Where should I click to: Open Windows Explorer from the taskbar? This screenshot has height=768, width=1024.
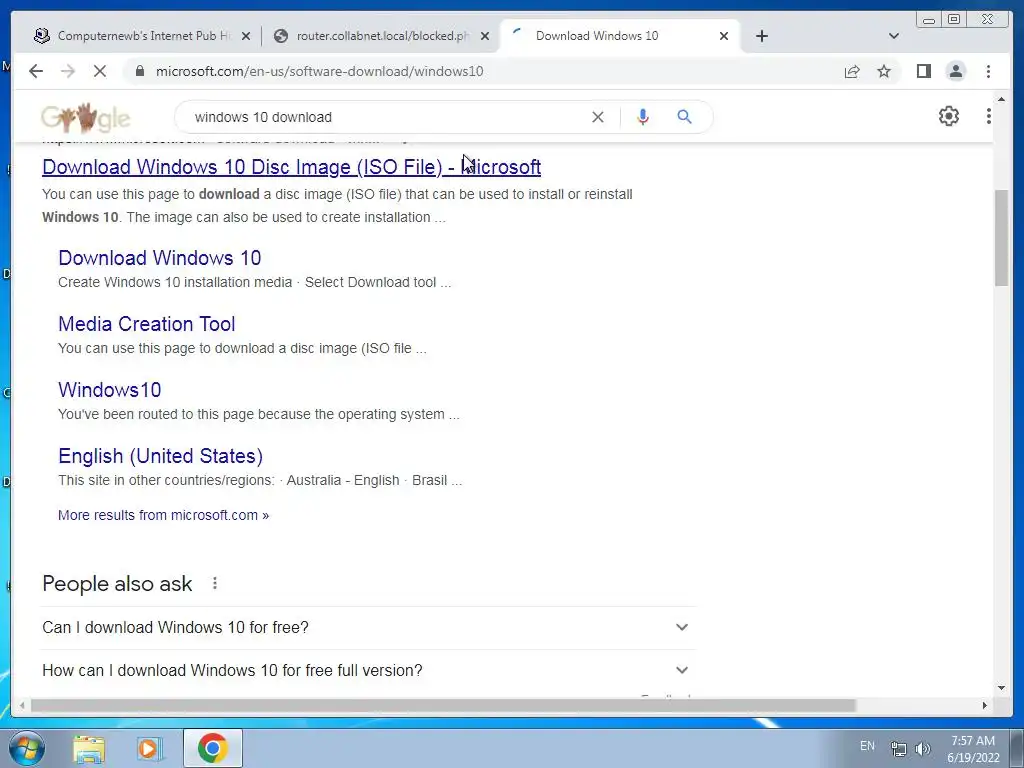pyautogui.click(x=89, y=748)
